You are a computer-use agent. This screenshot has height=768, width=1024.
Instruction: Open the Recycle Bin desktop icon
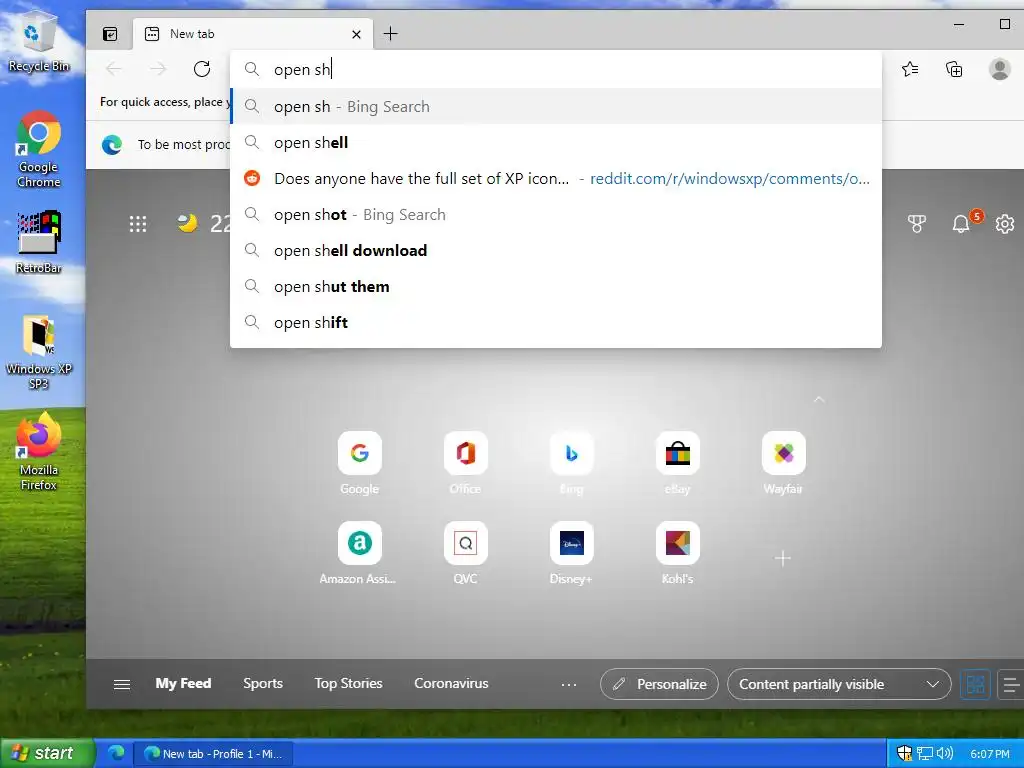point(38,42)
